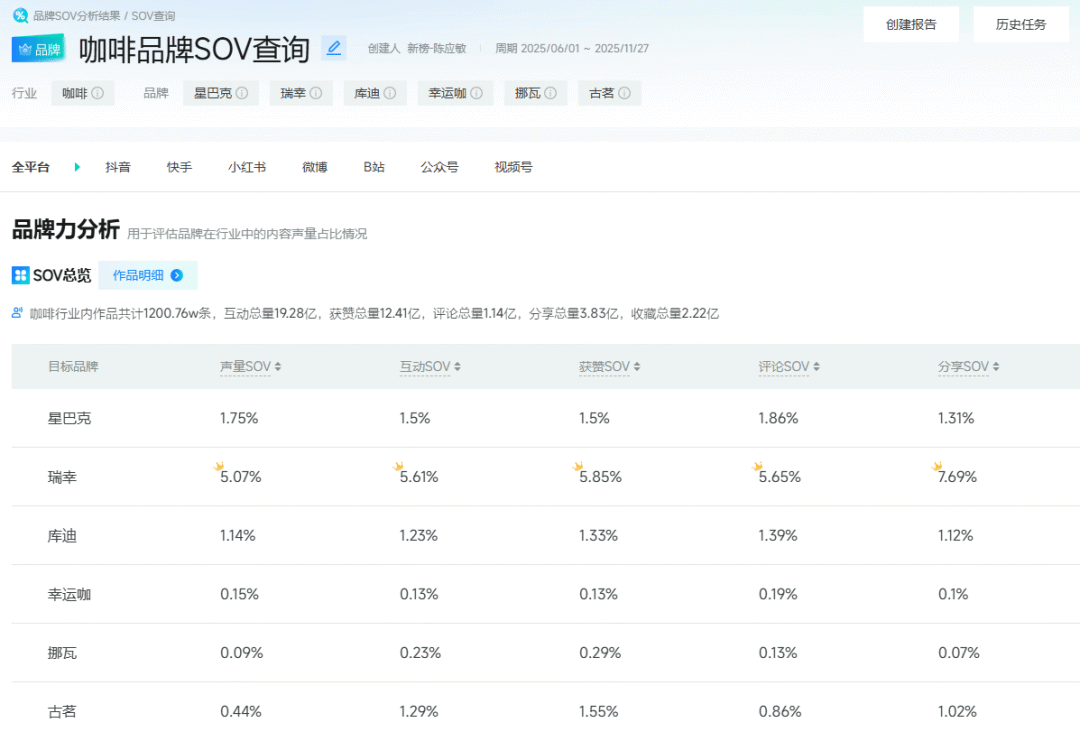Click the pencil edit icon beside the report title
The width and height of the screenshot is (1080, 732).
coord(334,47)
